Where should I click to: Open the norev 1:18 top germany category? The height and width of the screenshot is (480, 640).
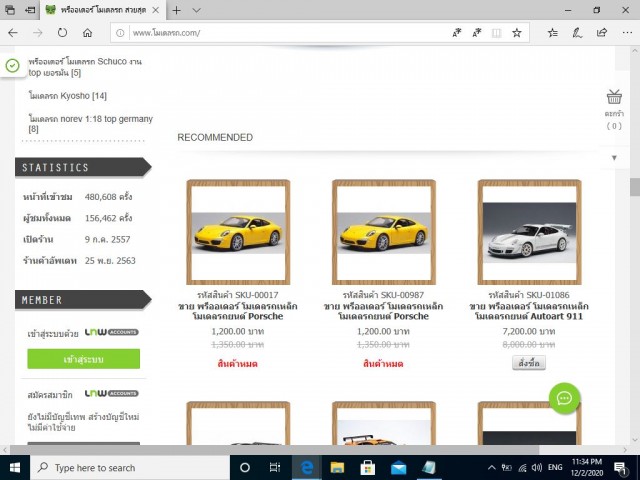(91, 124)
